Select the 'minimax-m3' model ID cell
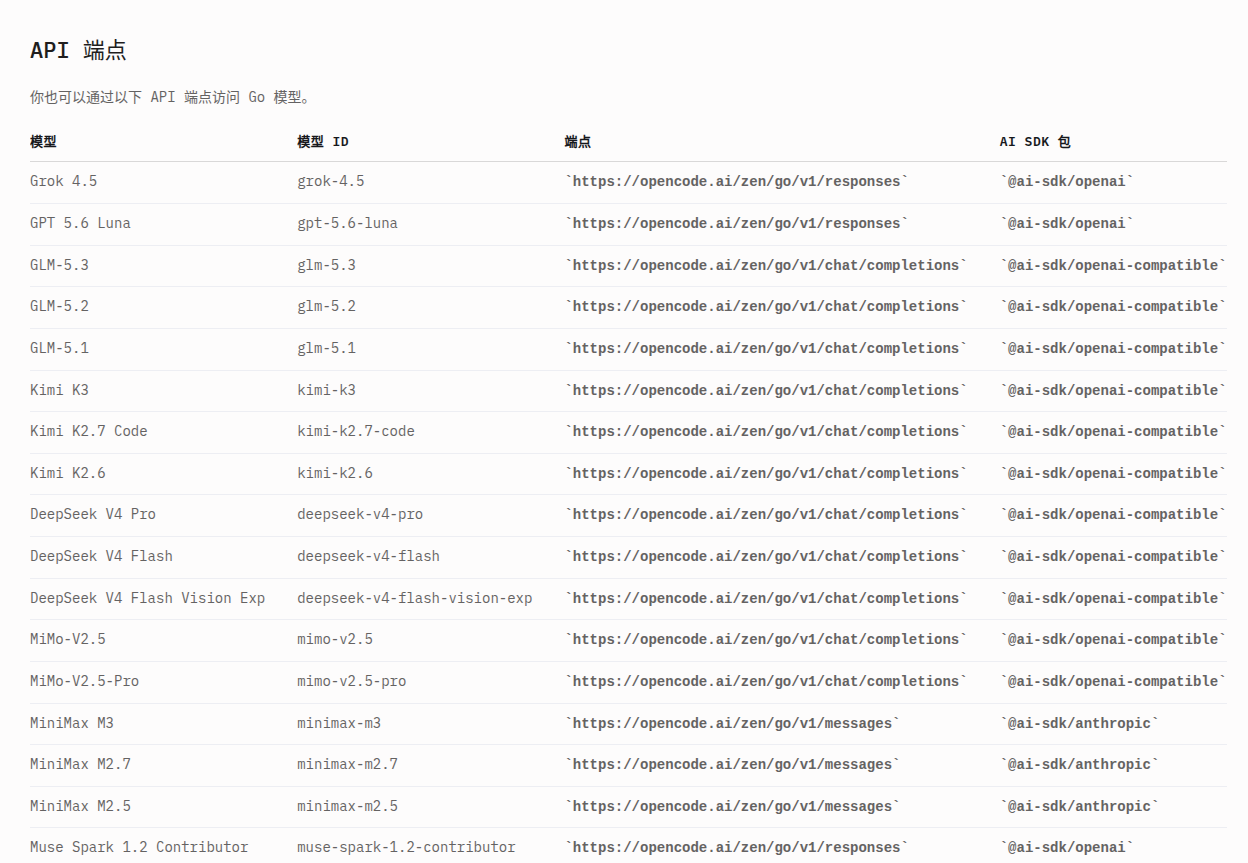The height and width of the screenshot is (863, 1248). 339,723
